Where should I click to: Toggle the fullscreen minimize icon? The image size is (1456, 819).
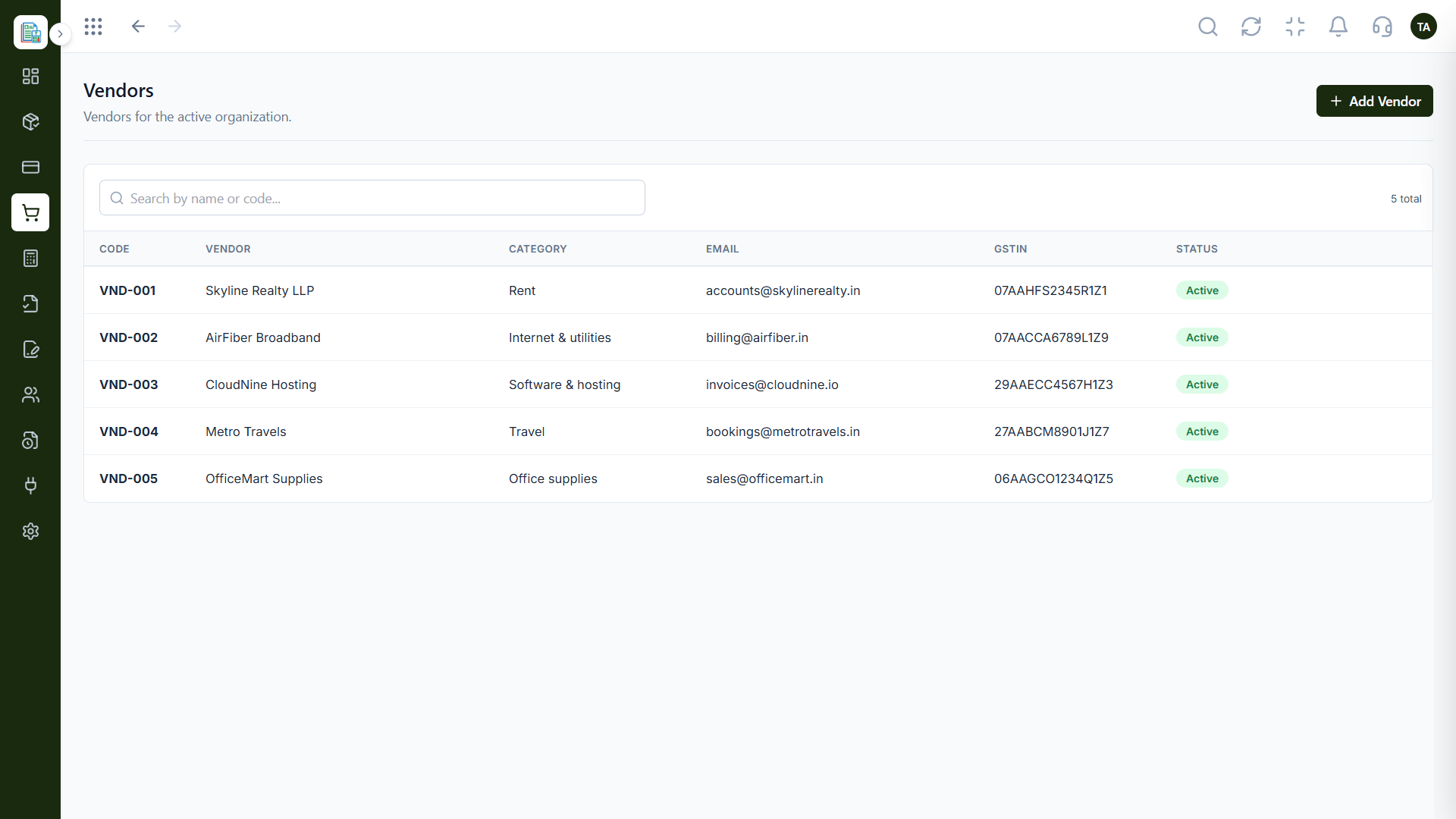tap(1295, 27)
